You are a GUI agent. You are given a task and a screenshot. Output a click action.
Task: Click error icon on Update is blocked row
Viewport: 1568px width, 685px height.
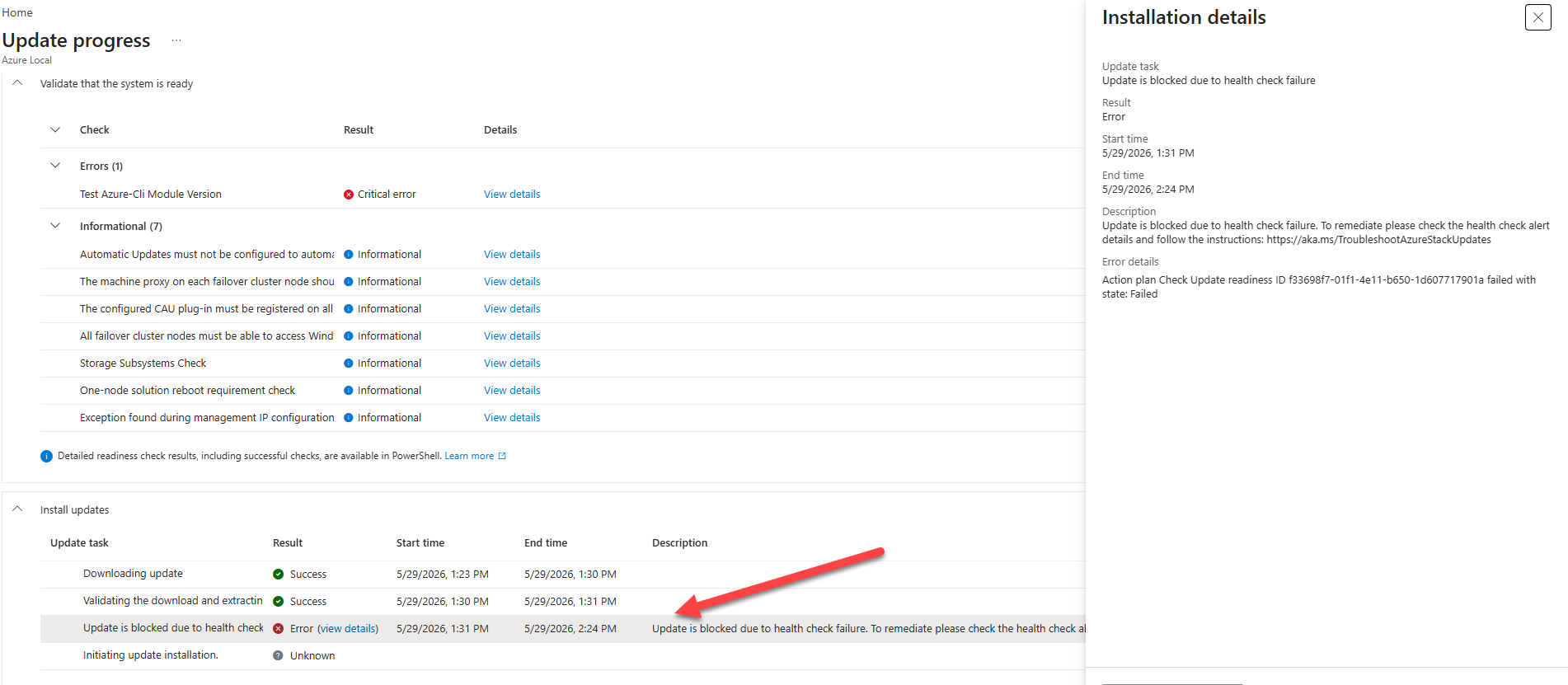[279, 629]
